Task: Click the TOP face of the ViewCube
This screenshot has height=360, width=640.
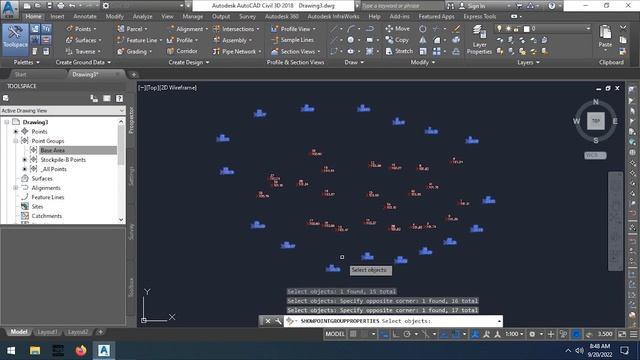Action: (x=596, y=121)
